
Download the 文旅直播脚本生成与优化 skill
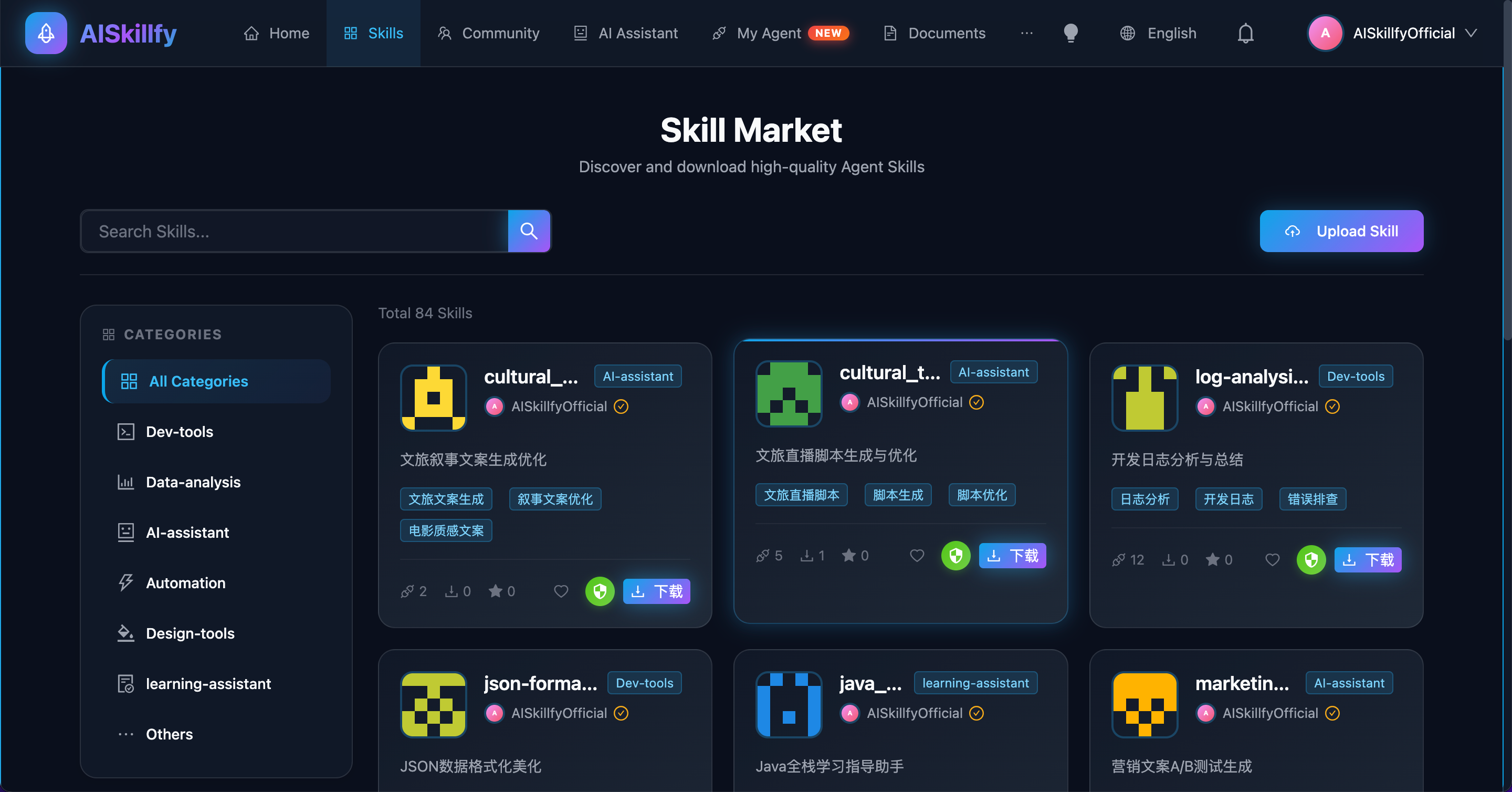pos(1012,556)
